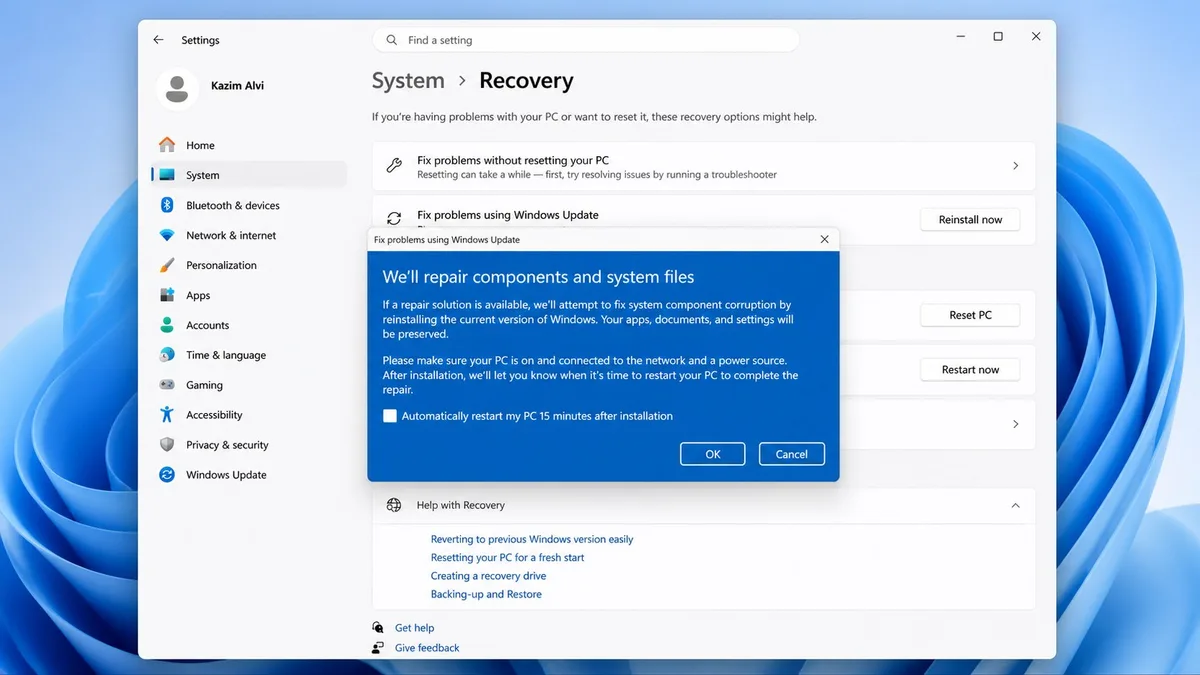Click the Restart now button
Screen dimensions: 1200x675
[970, 370]
